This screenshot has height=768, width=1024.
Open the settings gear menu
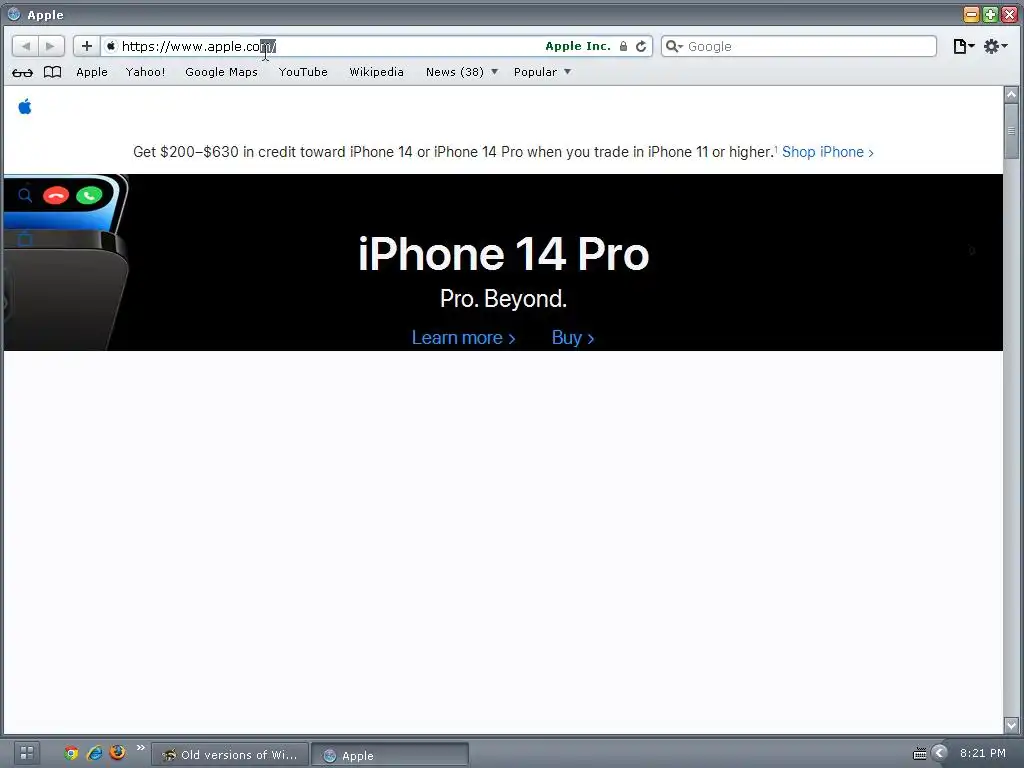pyautogui.click(x=995, y=46)
